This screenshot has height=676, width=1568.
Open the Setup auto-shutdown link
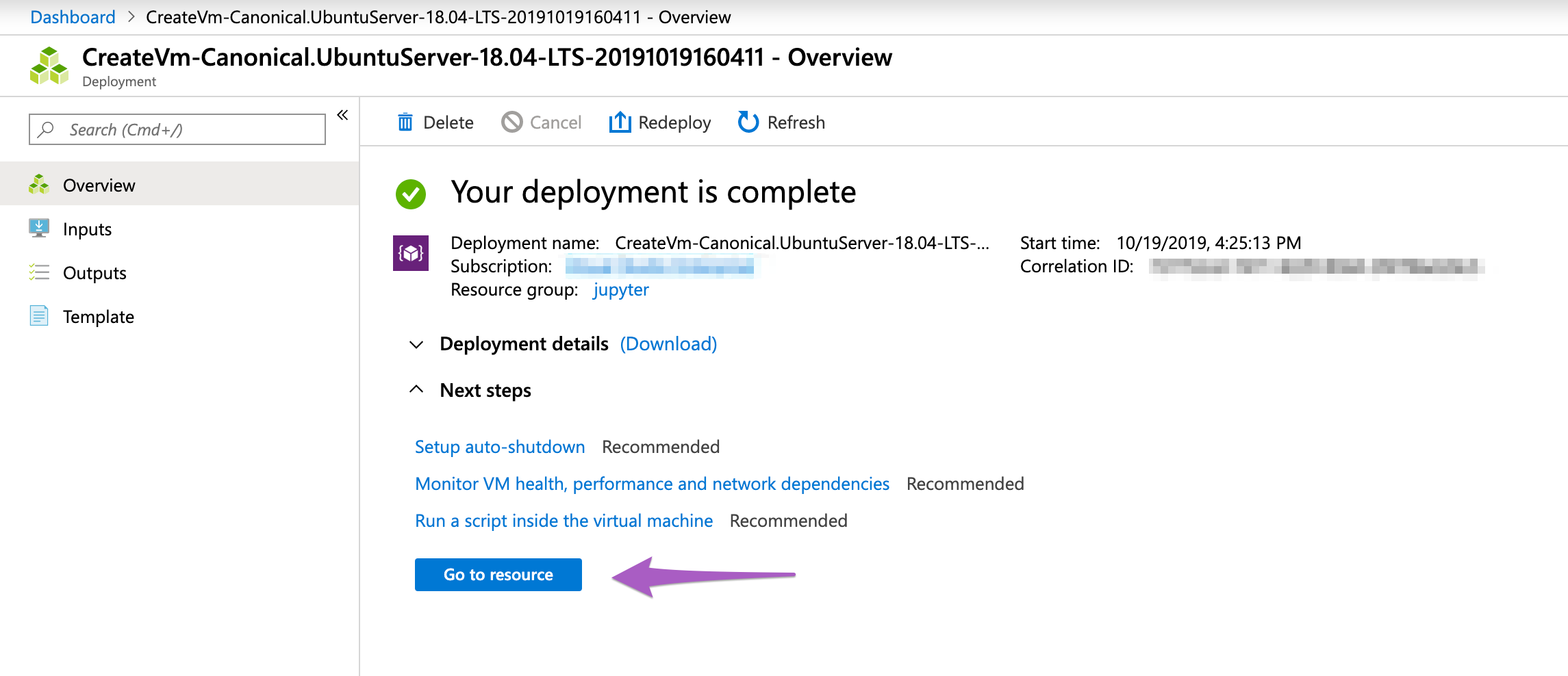(x=500, y=447)
